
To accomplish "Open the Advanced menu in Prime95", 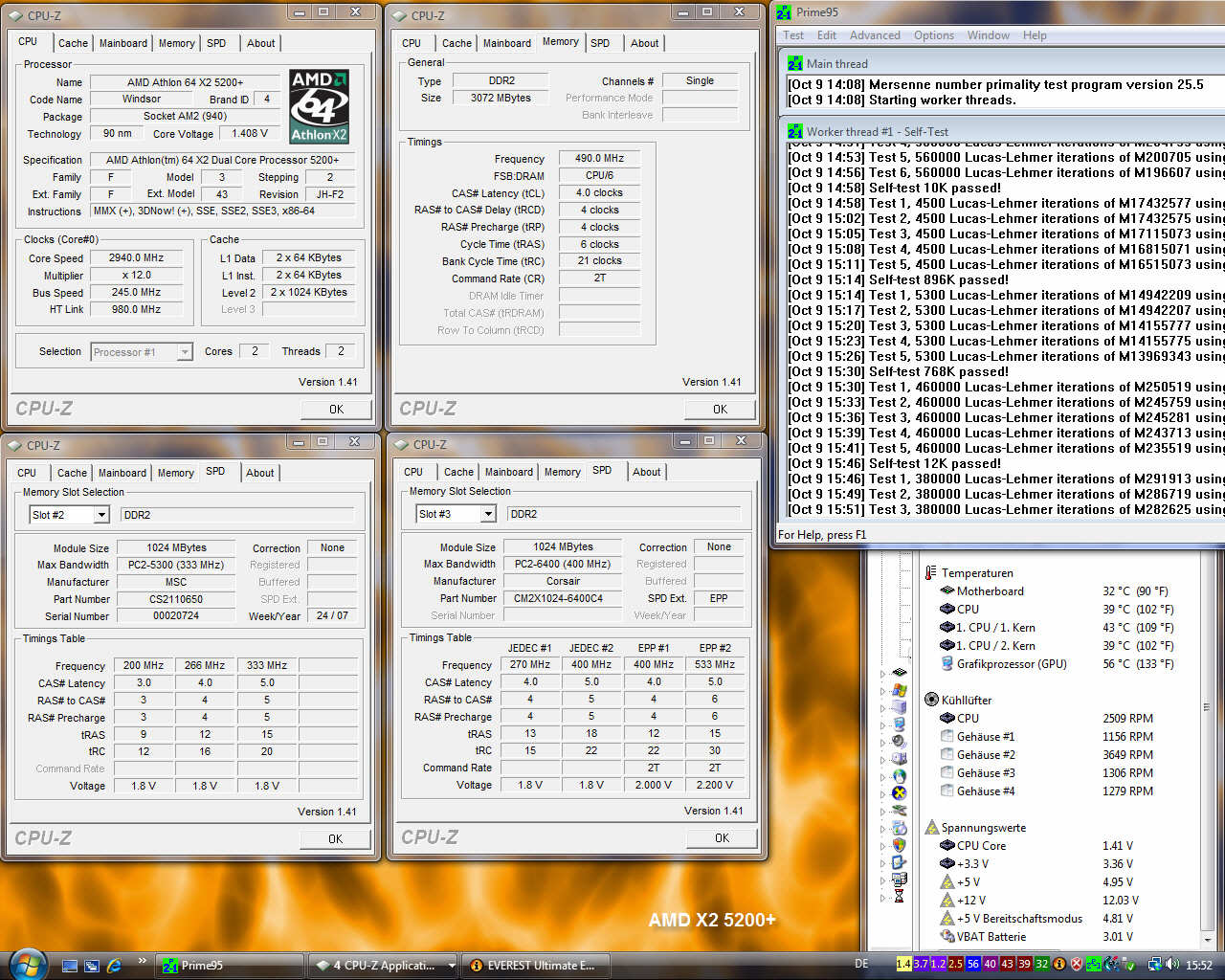I will click(x=875, y=35).
